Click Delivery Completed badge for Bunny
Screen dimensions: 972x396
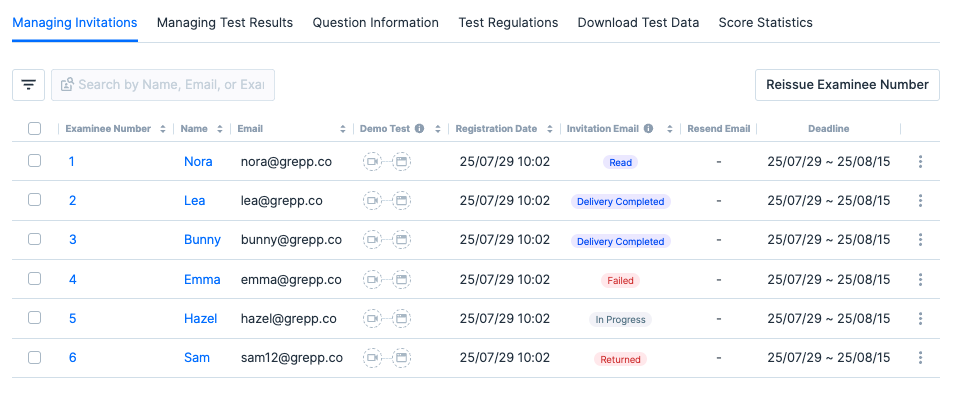pos(621,241)
